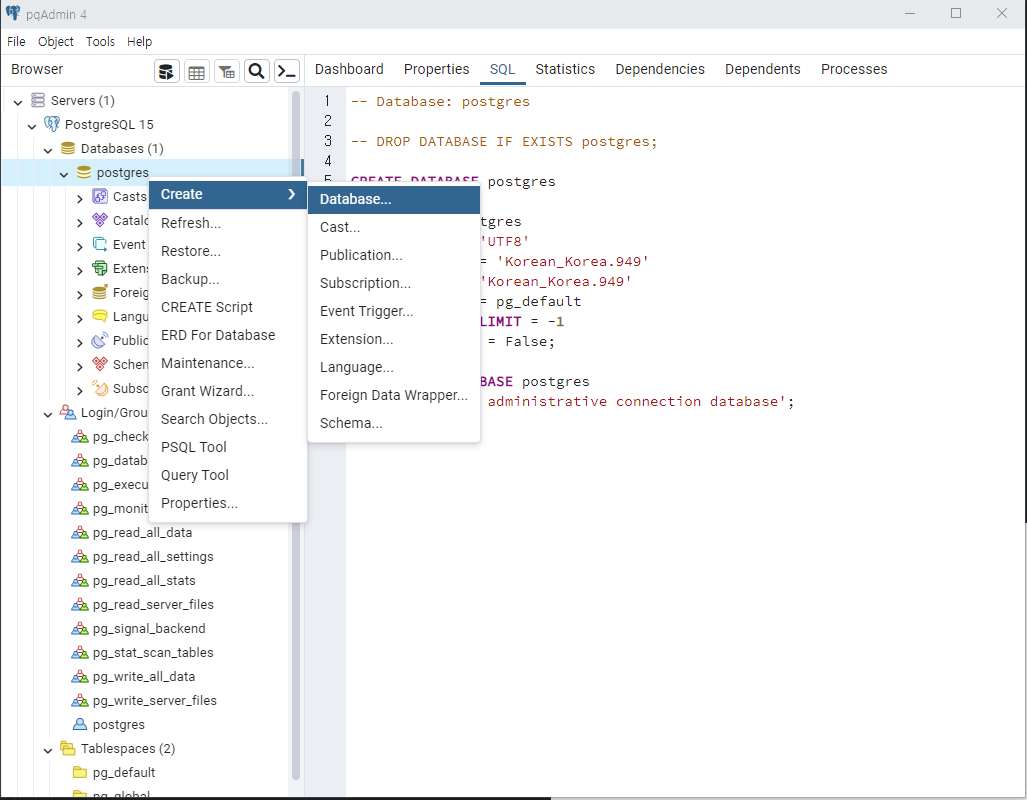Click the Publications node icon

100,340
